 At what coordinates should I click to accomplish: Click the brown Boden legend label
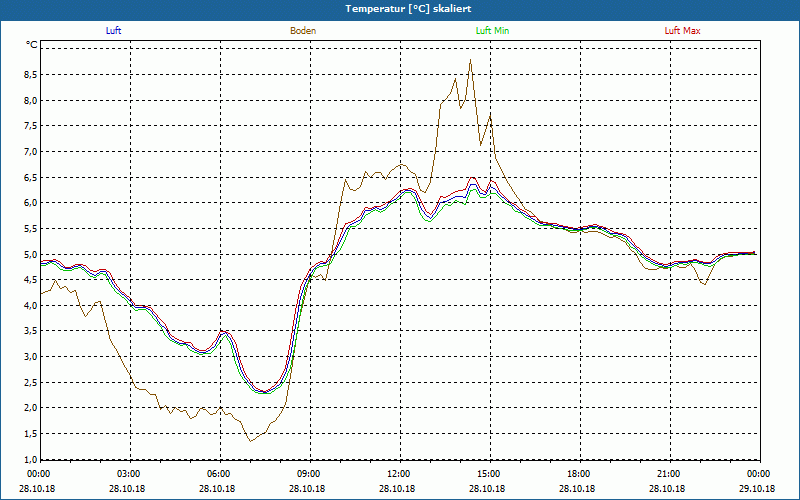pos(303,31)
